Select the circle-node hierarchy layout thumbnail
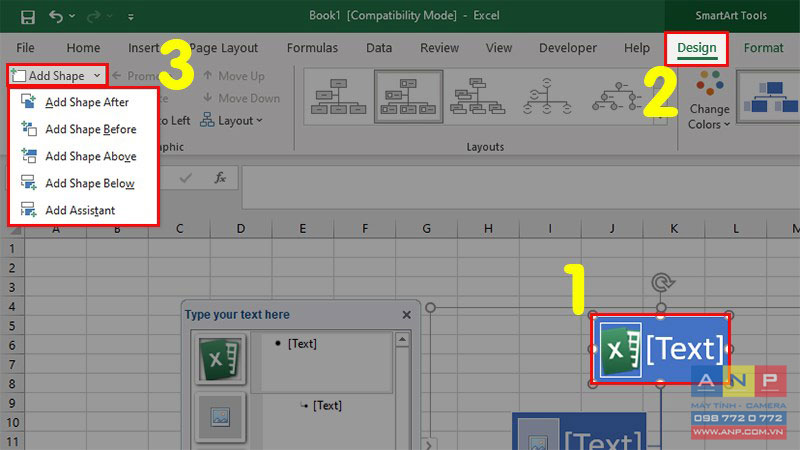 (x=547, y=96)
